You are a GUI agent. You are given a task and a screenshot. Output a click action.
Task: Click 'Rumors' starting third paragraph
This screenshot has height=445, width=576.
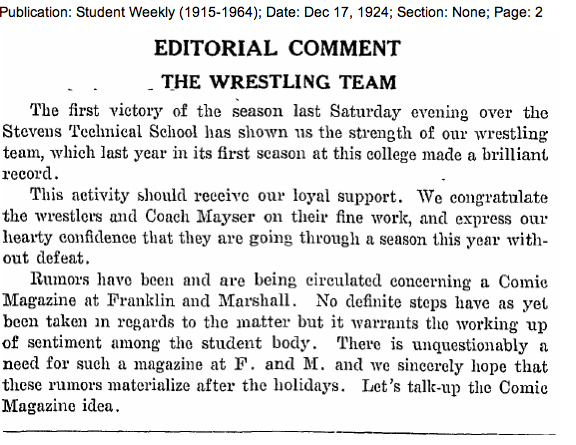(x=60, y=279)
